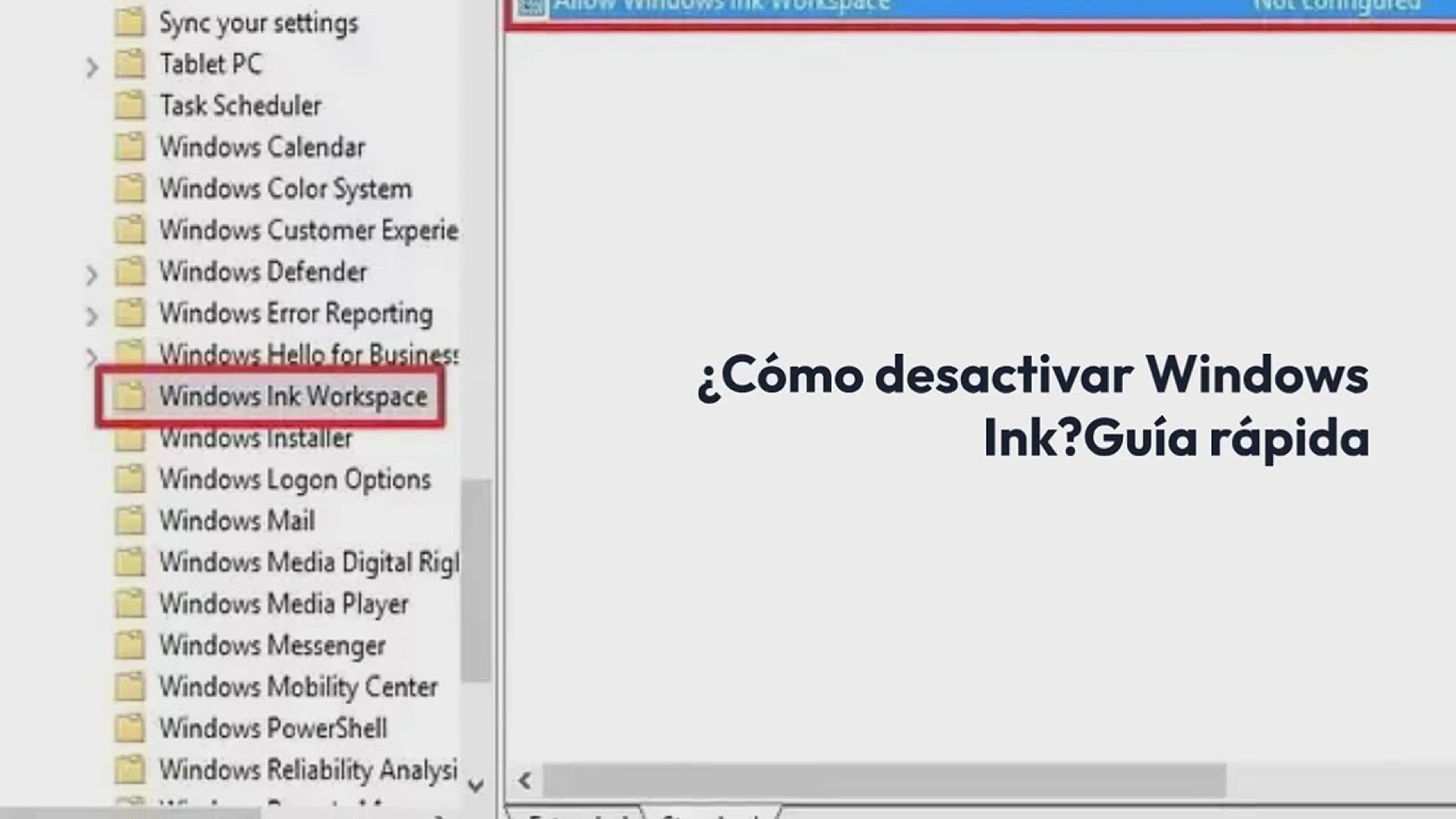Click the horizontal scrollbar left arrow
Screen dimensions: 1456x819
(x=525, y=780)
